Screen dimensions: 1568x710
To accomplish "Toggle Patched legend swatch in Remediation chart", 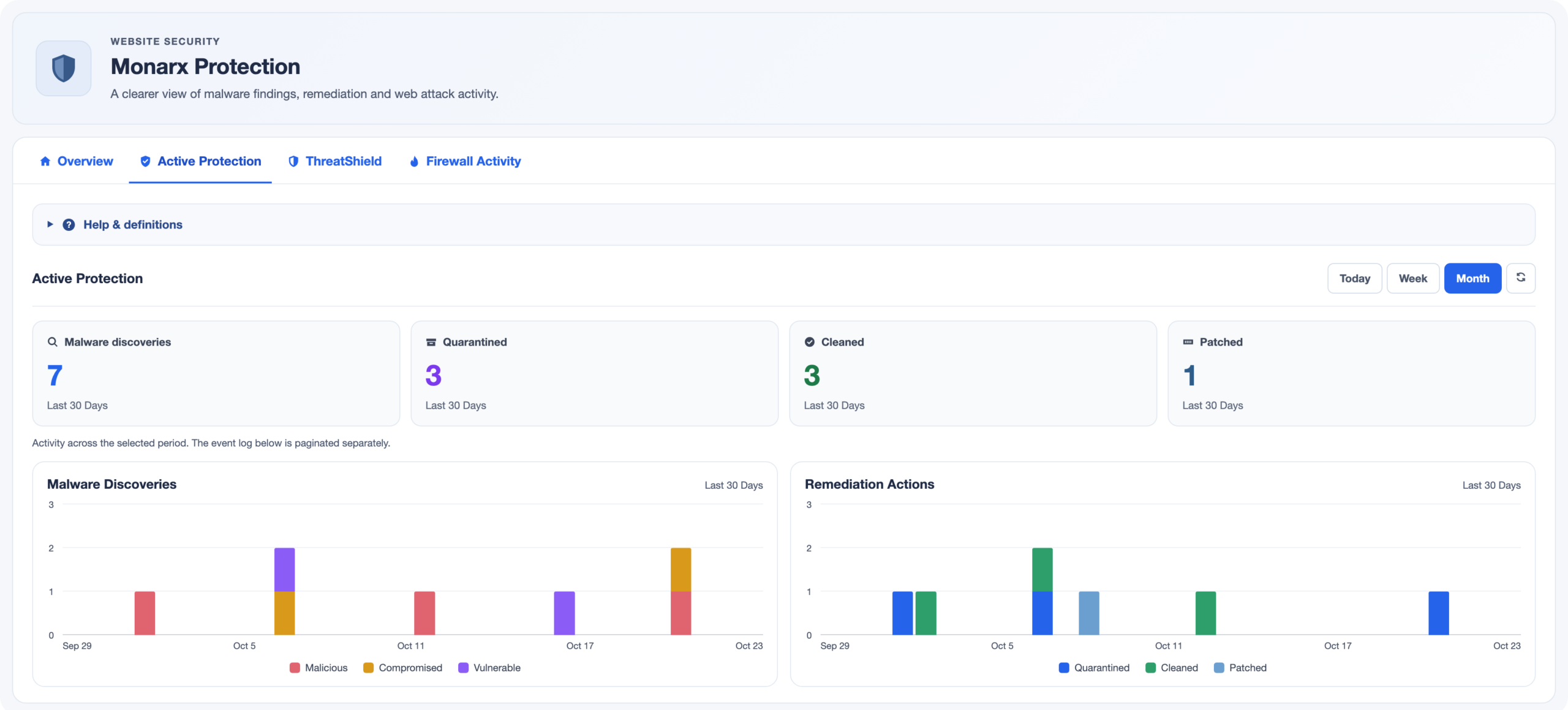I will (x=1219, y=668).
